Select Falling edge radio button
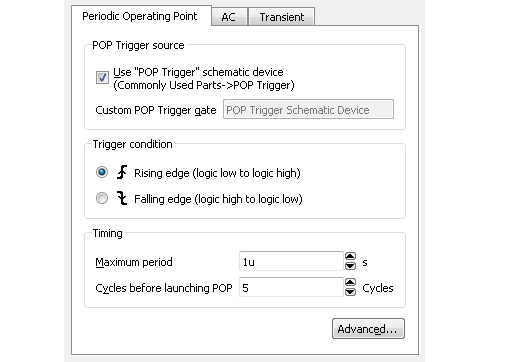The width and height of the screenshot is (519, 362). [102, 198]
